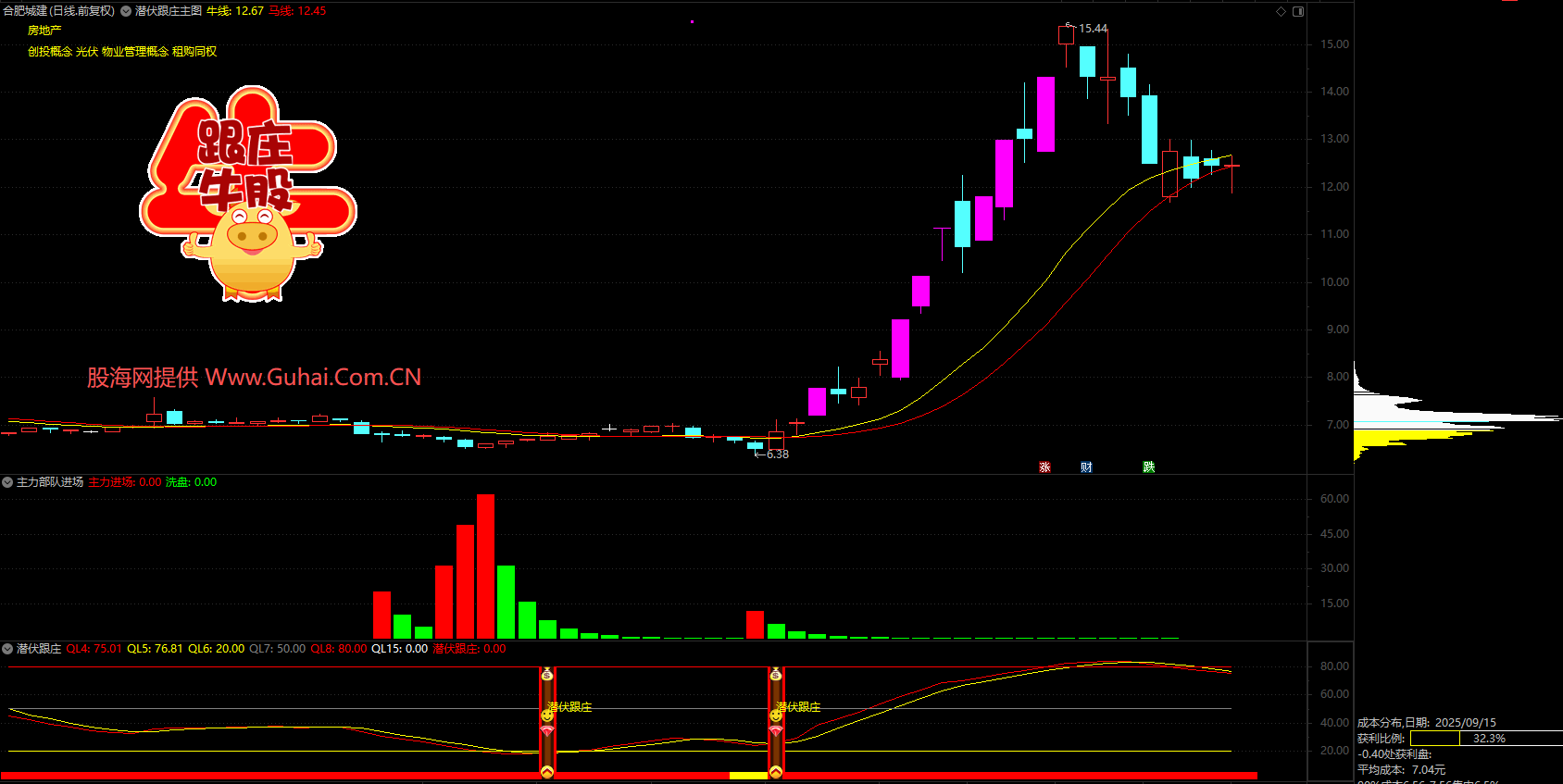Select the 房地产 sector tag

click(x=44, y=31)
